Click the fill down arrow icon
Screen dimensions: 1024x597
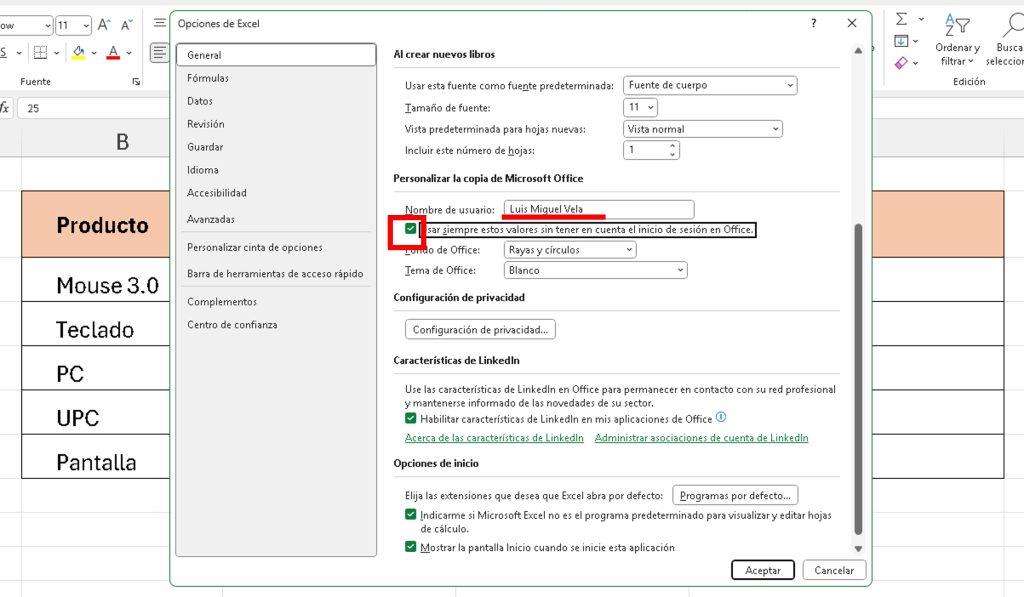coord(901,41)
